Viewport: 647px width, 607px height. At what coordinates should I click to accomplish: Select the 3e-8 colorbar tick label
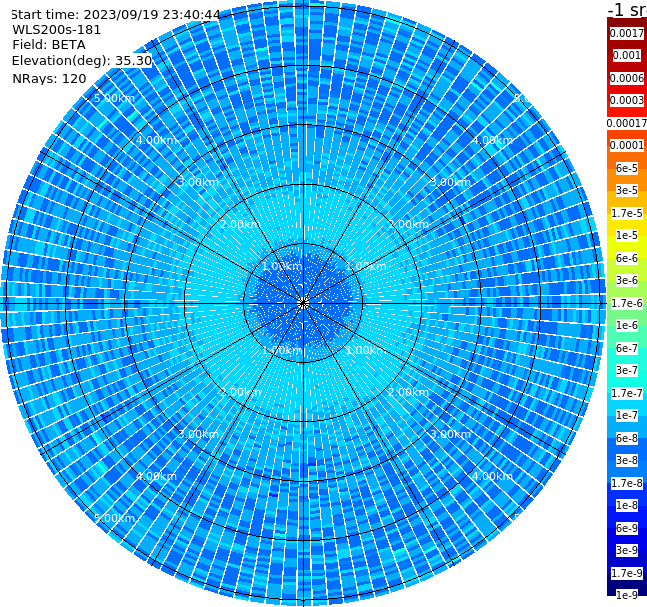pos(627,460)
